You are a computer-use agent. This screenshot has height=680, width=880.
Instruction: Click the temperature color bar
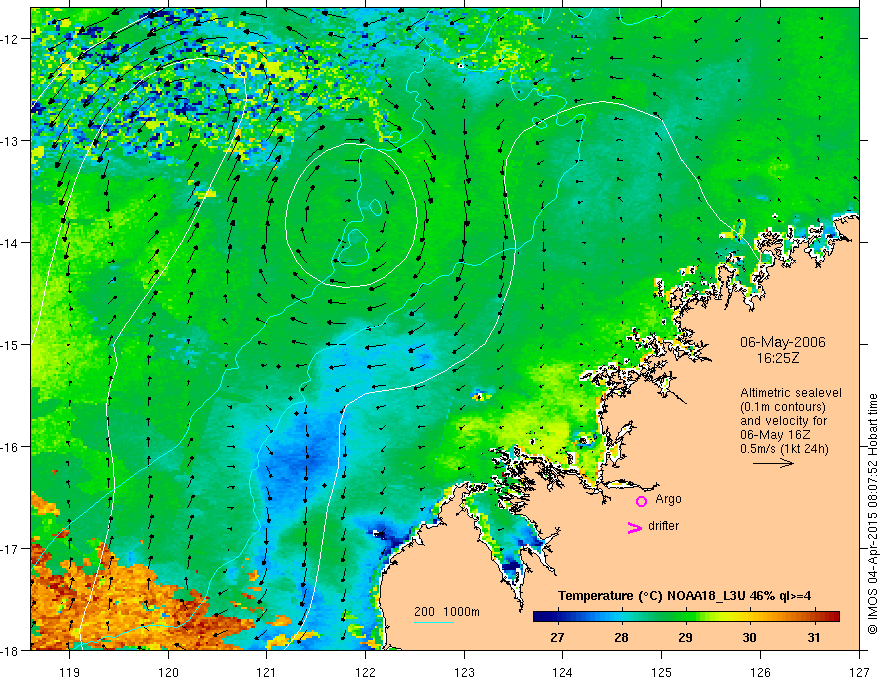pyautogui.click(x=686, y=617)
